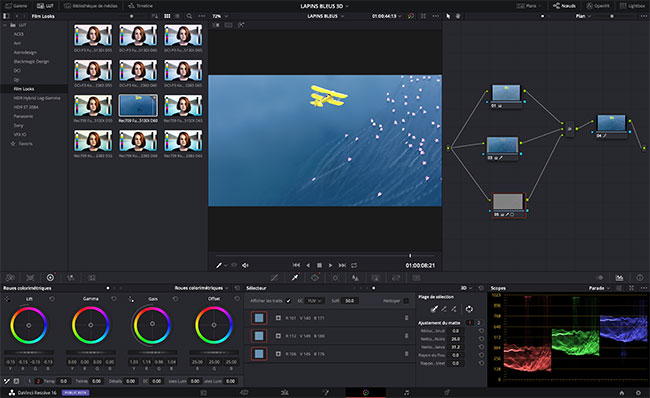
Task: Reset the Lift color wheel
Action: click(x=52, y=298)
